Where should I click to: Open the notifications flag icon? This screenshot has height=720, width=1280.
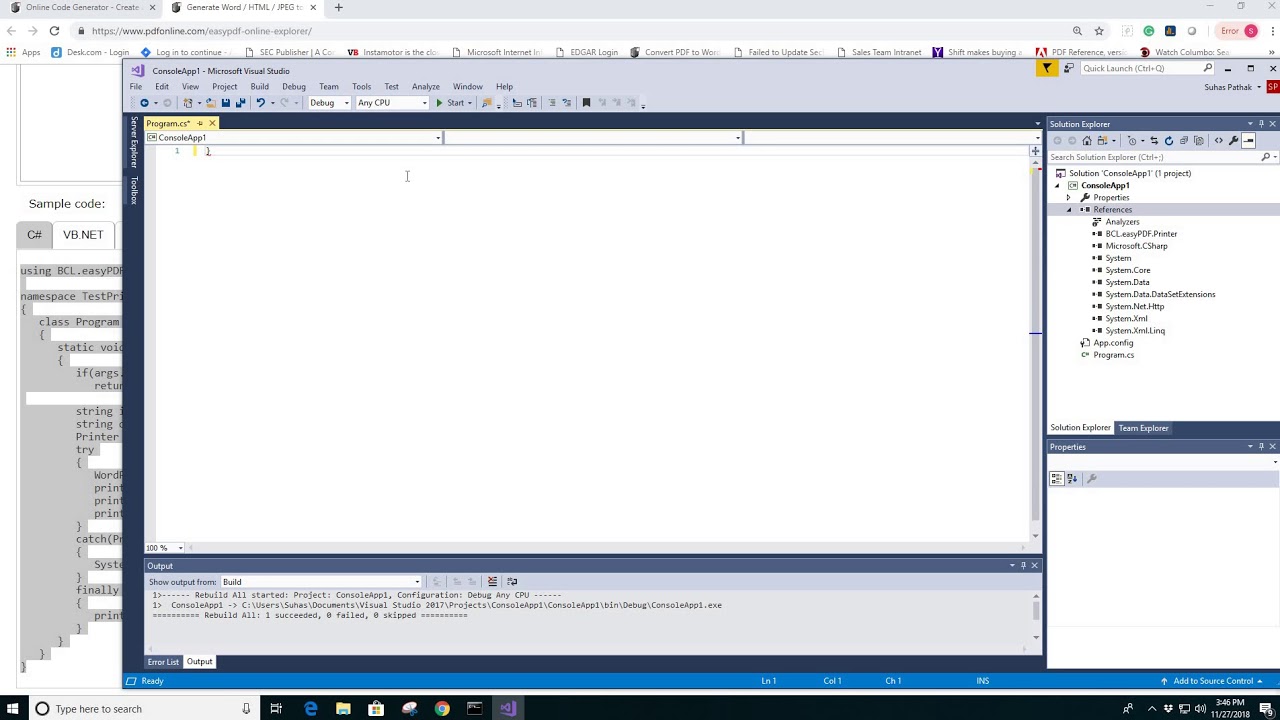point(1046,68)
